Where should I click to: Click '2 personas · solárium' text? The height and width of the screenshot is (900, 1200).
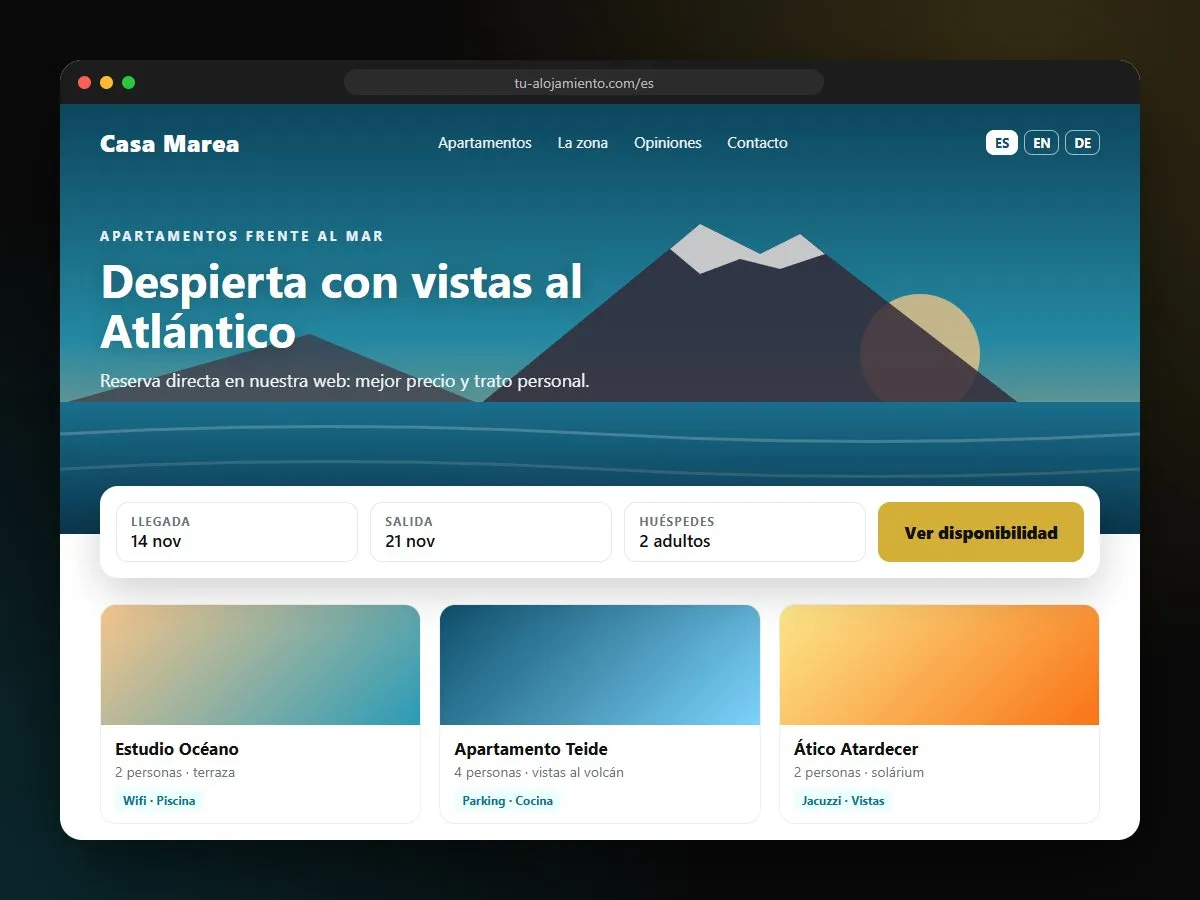[859, 773]
